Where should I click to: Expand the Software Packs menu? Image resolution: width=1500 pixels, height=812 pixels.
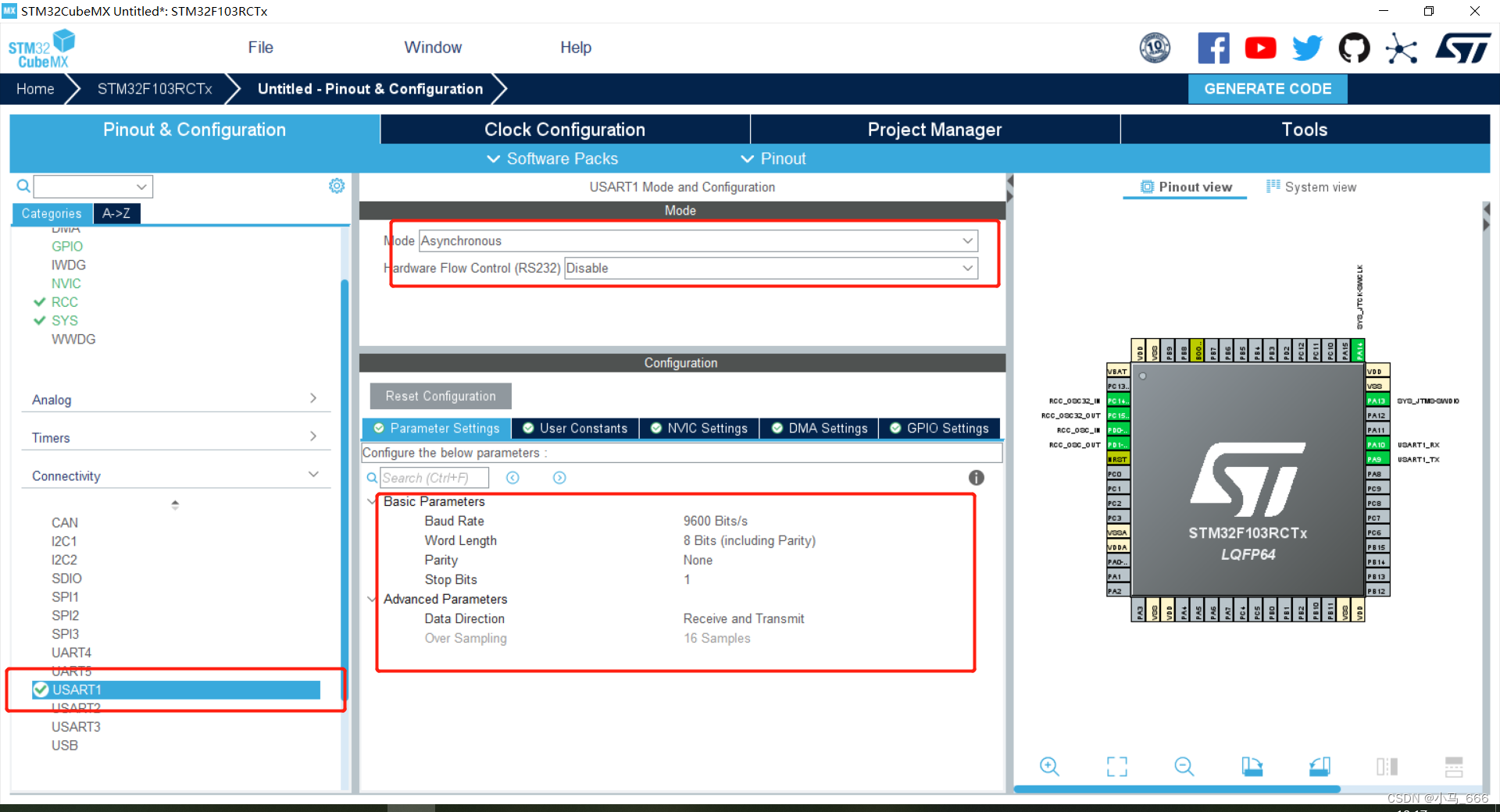tap(552, 158)
